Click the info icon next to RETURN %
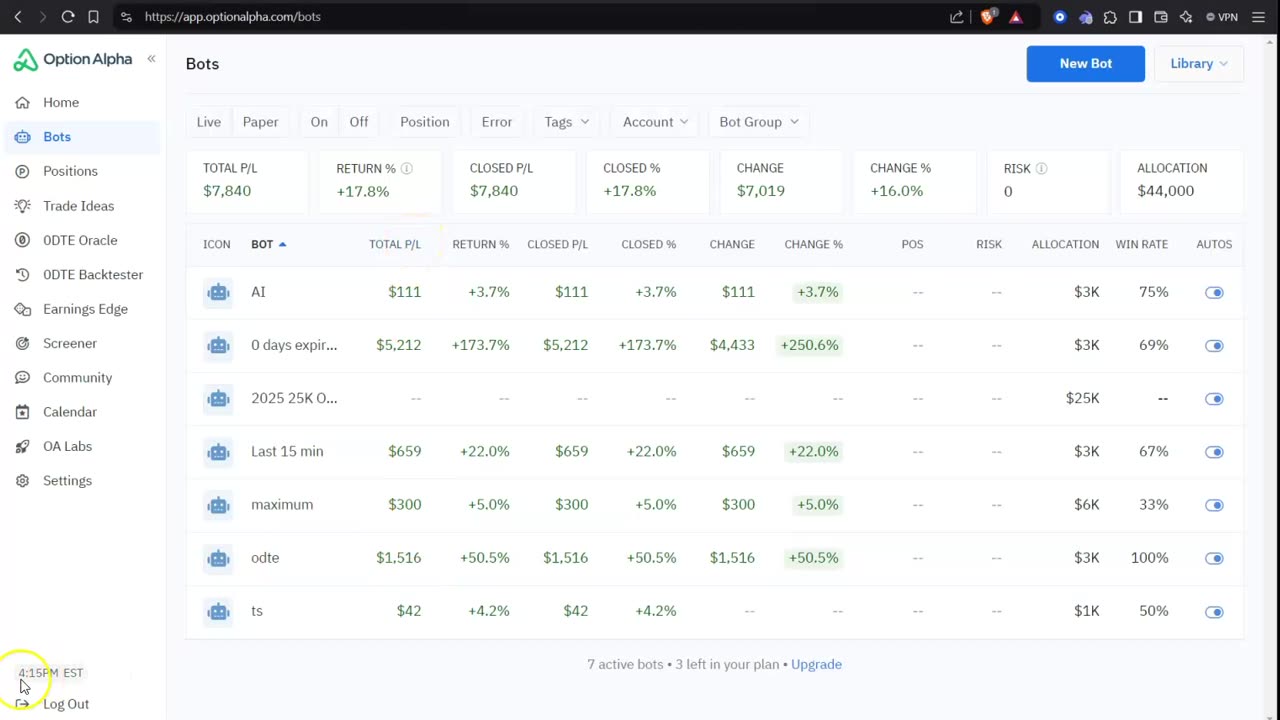The height and width of the screenshot is (720, 1280). click(x=407, y=168)
